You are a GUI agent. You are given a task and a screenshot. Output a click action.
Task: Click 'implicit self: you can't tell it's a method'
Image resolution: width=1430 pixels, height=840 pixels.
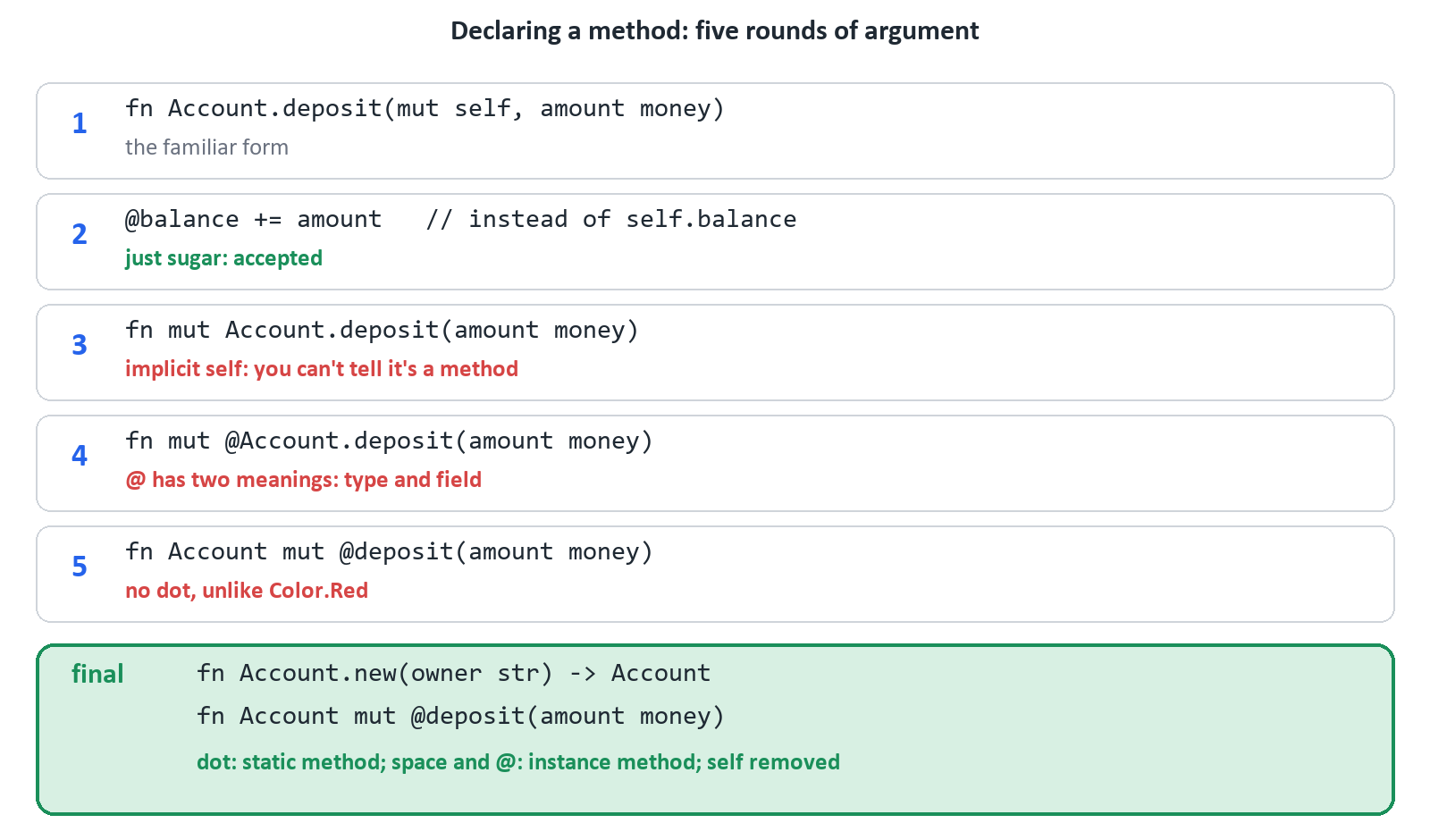click(x=322, y=369)
